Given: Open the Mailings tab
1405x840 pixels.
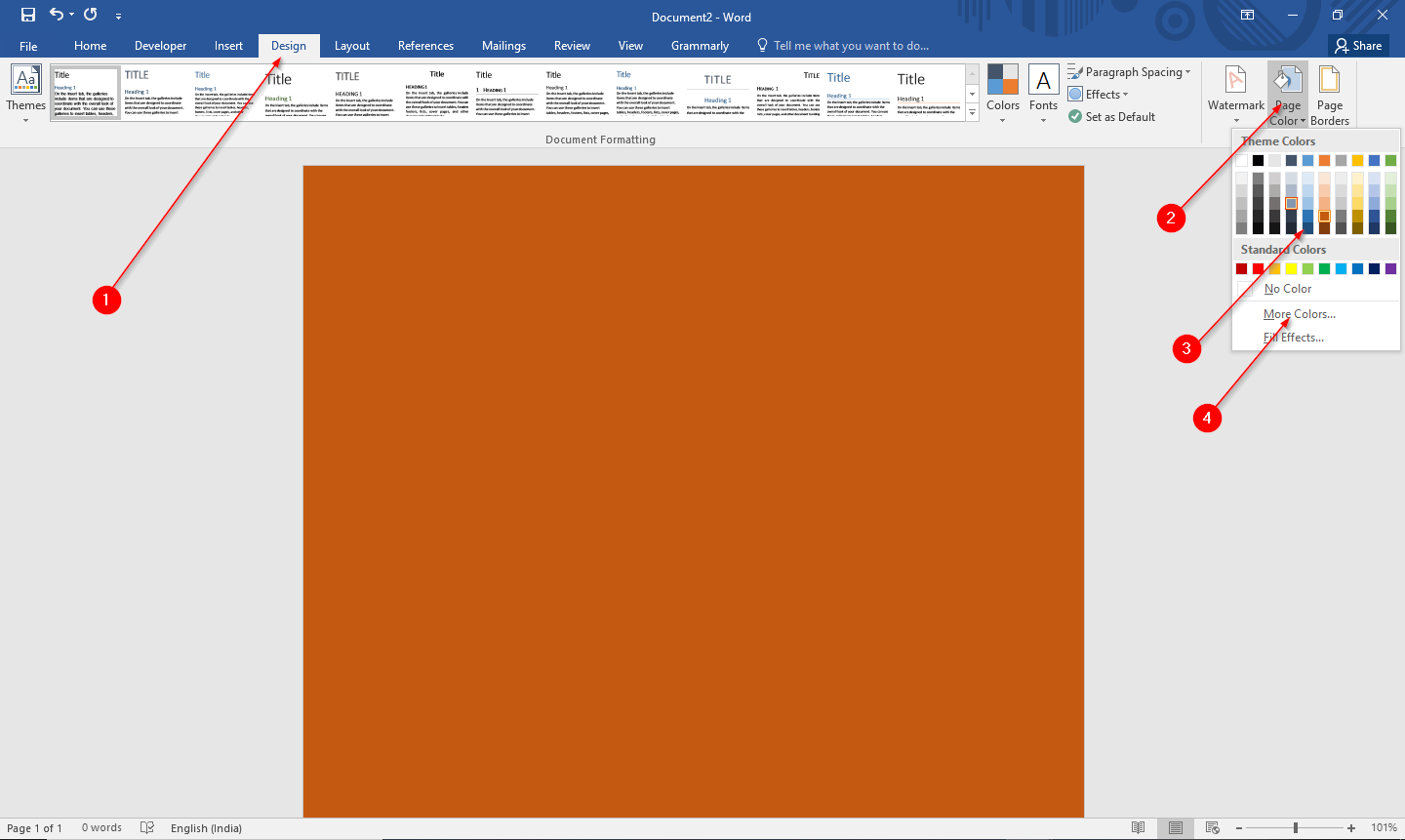Looking at the screenshot, I should point(504,46).
